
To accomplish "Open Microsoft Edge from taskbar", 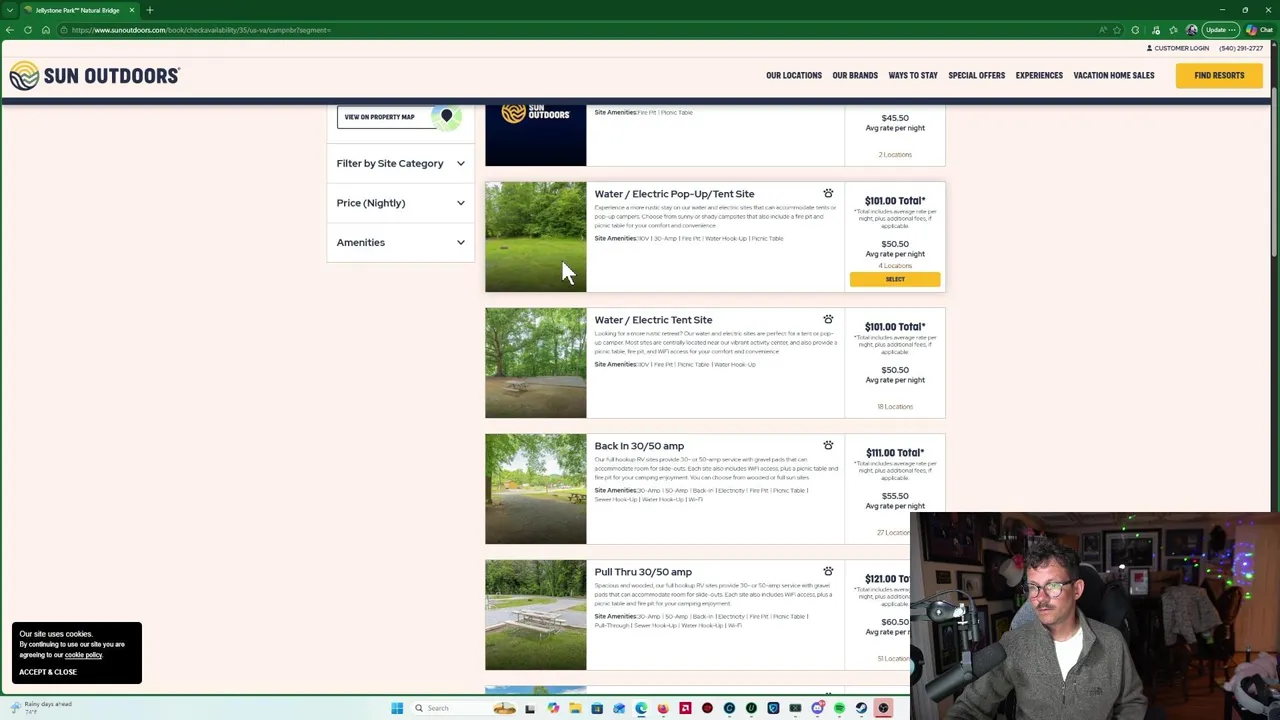I will 641,708.
